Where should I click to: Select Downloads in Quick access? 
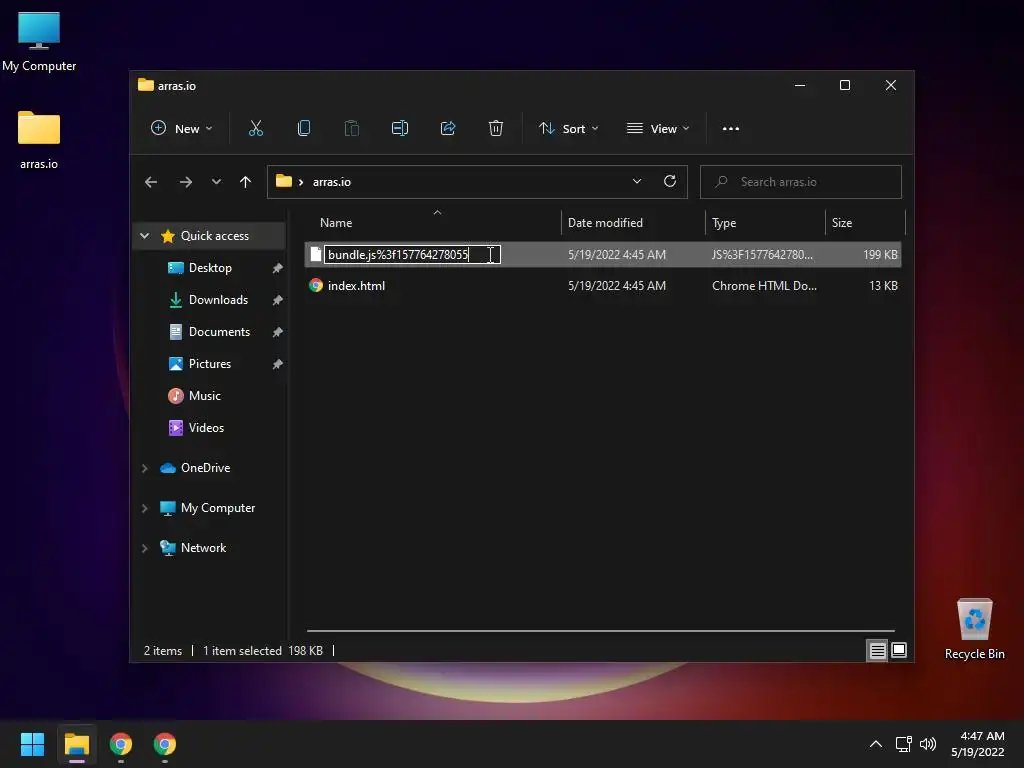point(218,300)
